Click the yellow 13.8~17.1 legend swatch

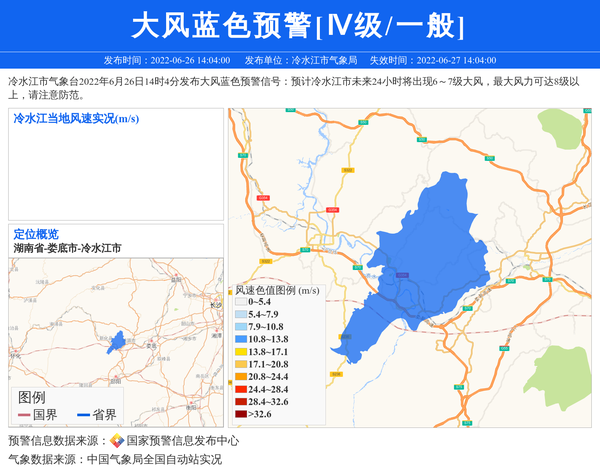pos(241,352)
